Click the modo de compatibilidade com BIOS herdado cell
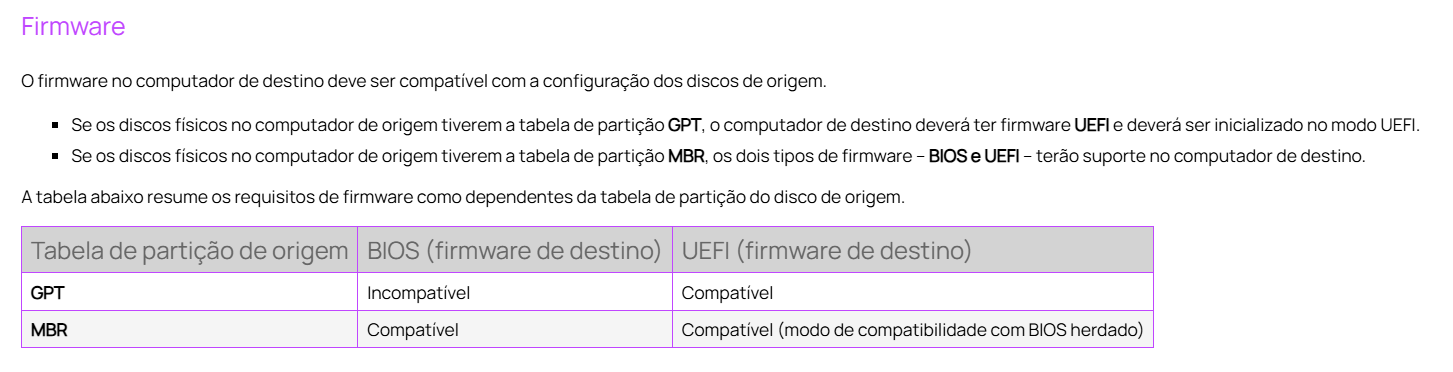The image size is (1453, 372). pyautogui.click(x=913, y=329)
